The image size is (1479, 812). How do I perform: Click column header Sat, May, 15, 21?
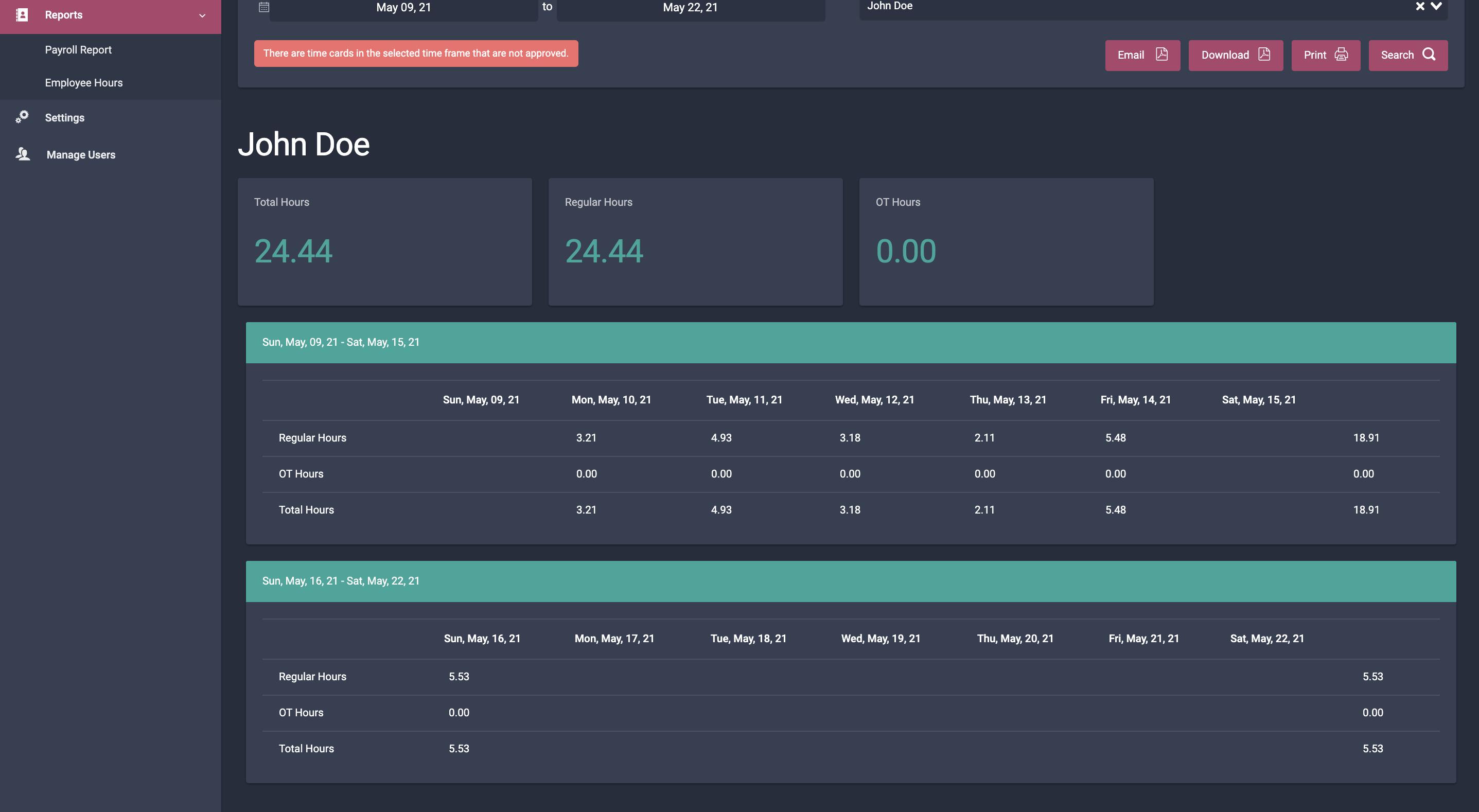click(1259, 400)
